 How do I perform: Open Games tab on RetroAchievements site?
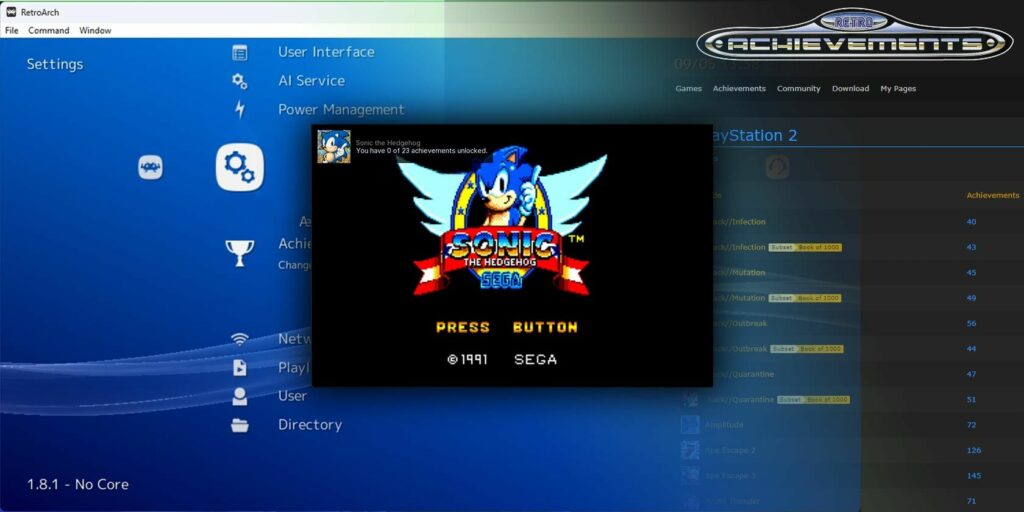point(688,89)
